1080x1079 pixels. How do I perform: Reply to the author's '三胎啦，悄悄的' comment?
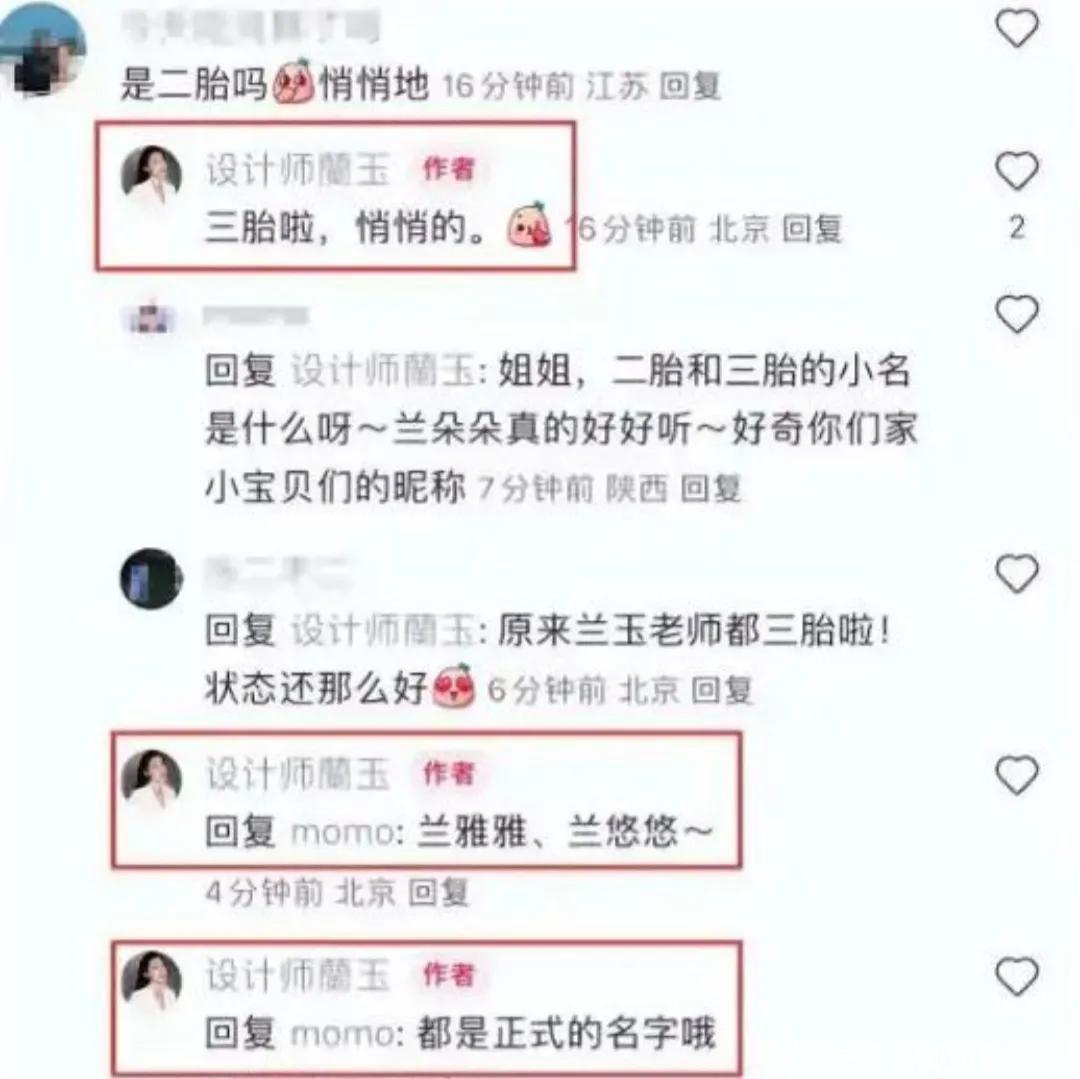[813, 229]
